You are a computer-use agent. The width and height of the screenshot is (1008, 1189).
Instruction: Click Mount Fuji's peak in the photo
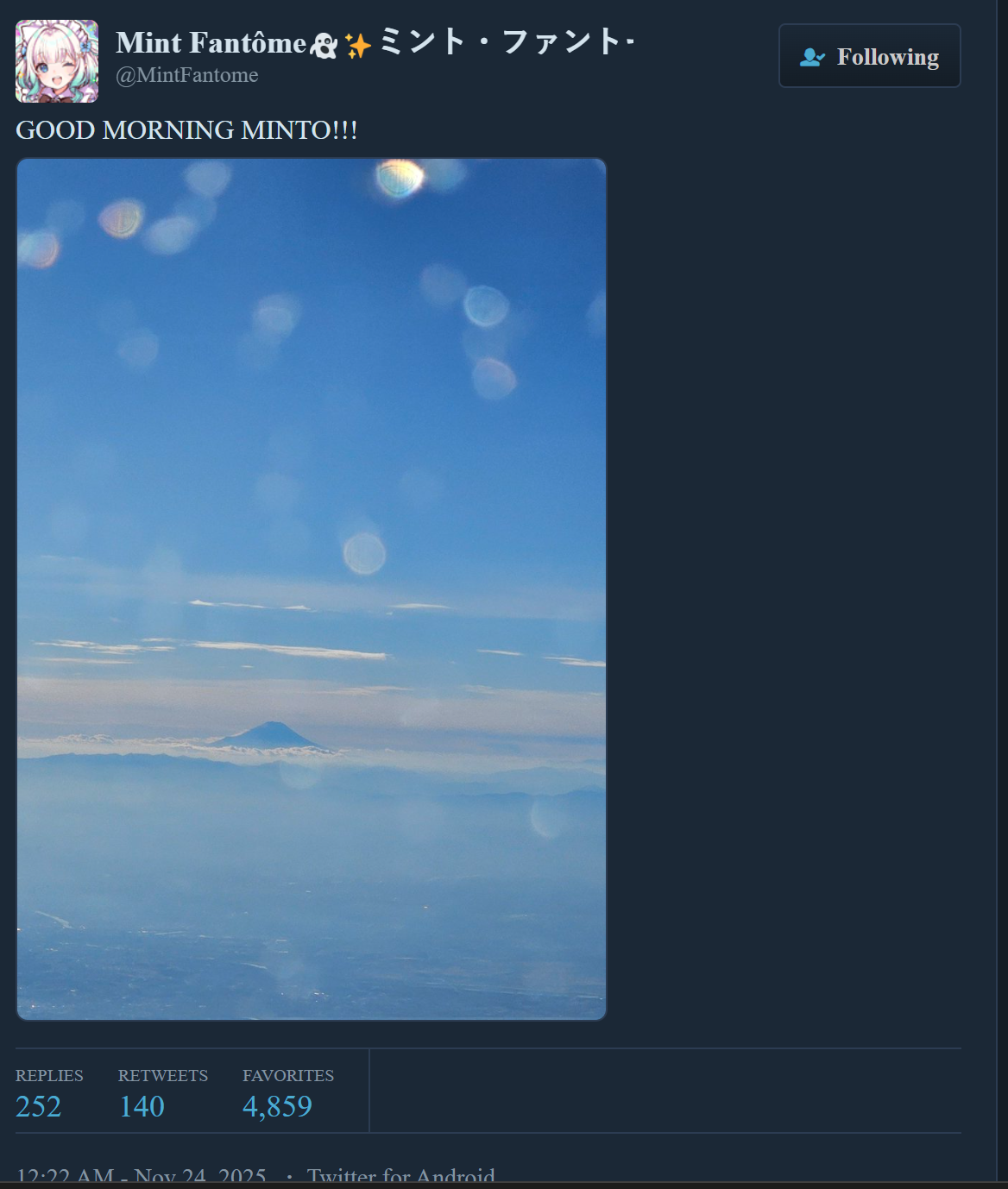point(272,726)
